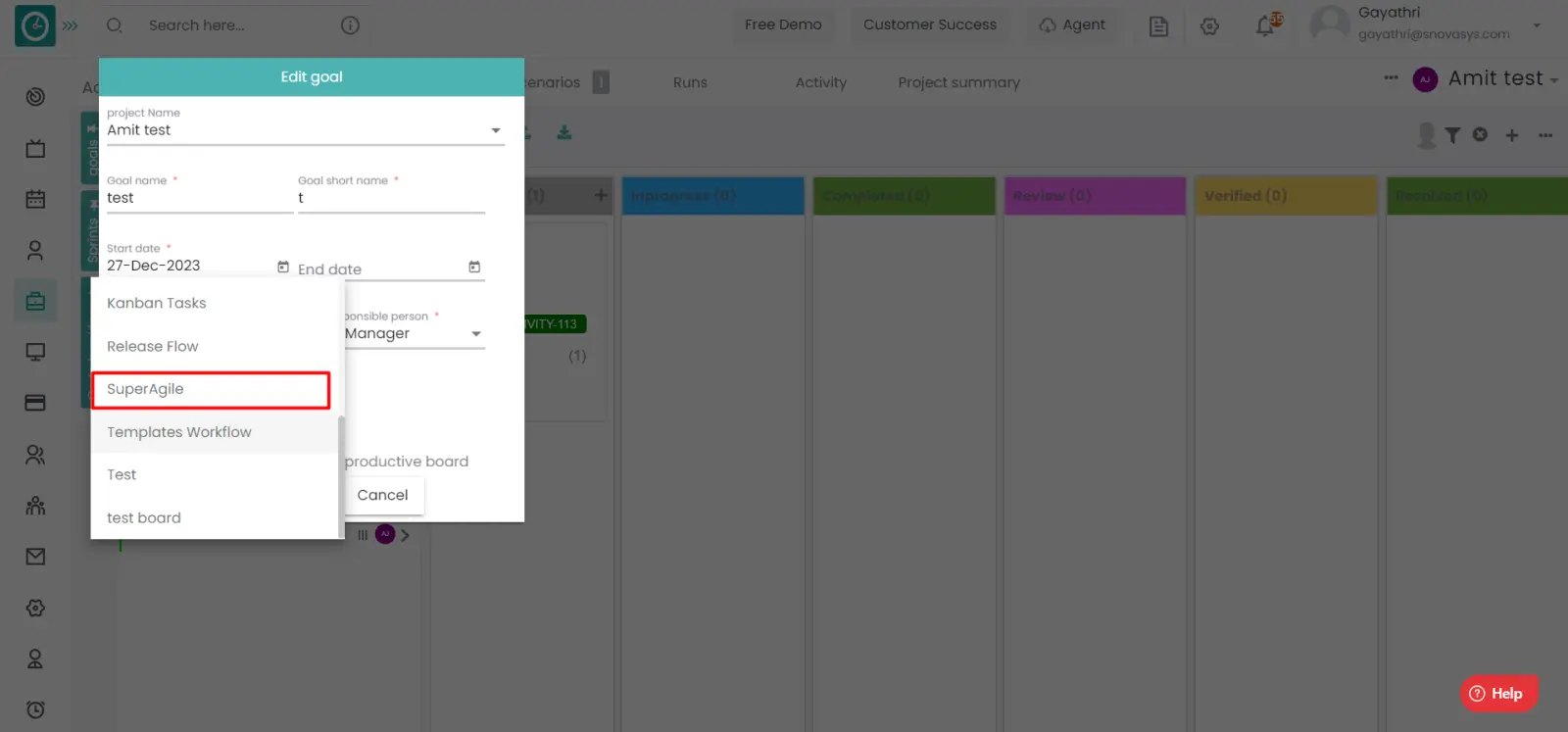Click the Gayathri profile avatar
This screenshot has width=1568, height=732.
tap(1330, 24)
